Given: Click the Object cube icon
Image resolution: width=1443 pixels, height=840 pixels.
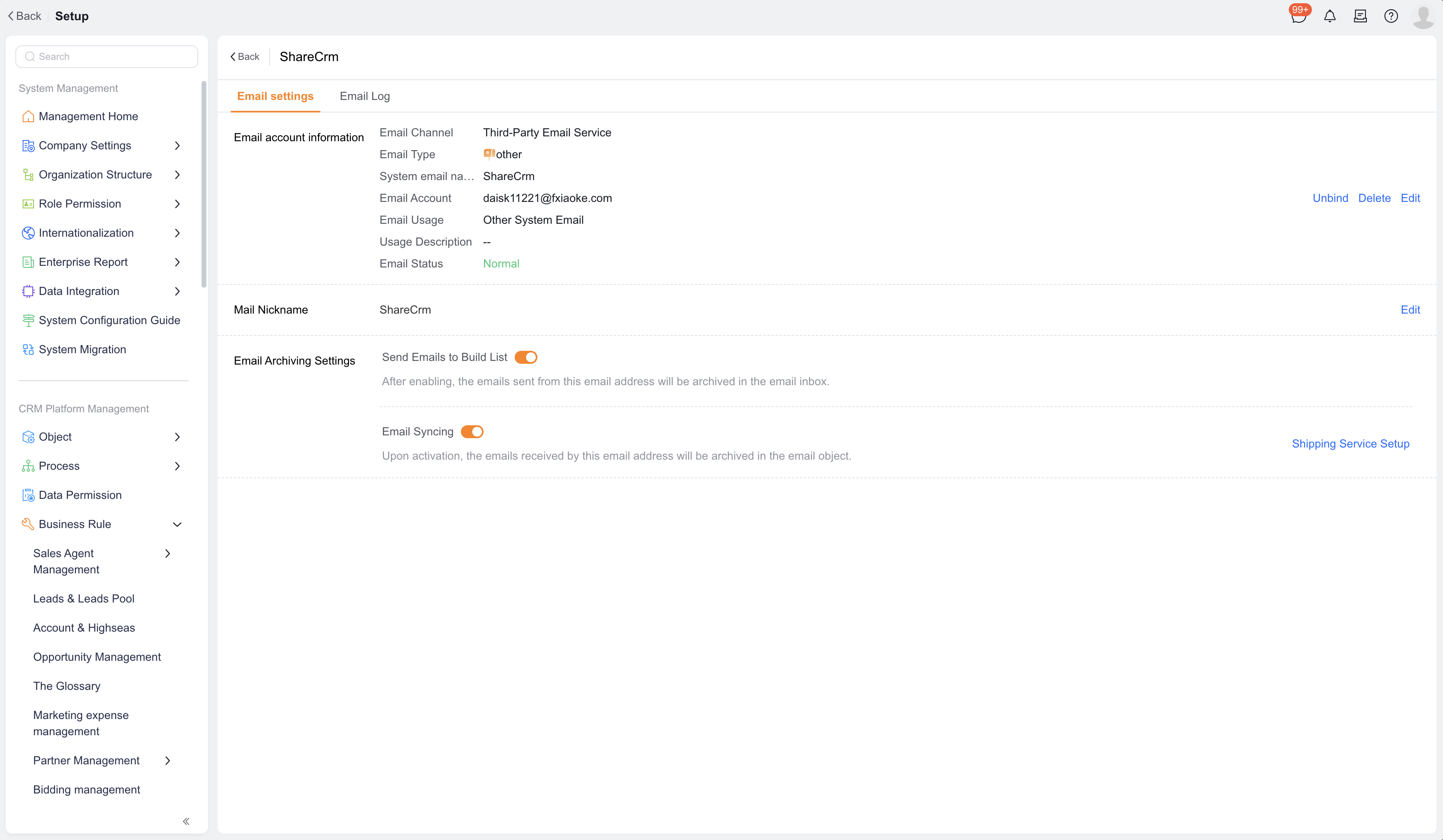Looking at the screenshot, I should pyautogui.click(x=28, y=437).
